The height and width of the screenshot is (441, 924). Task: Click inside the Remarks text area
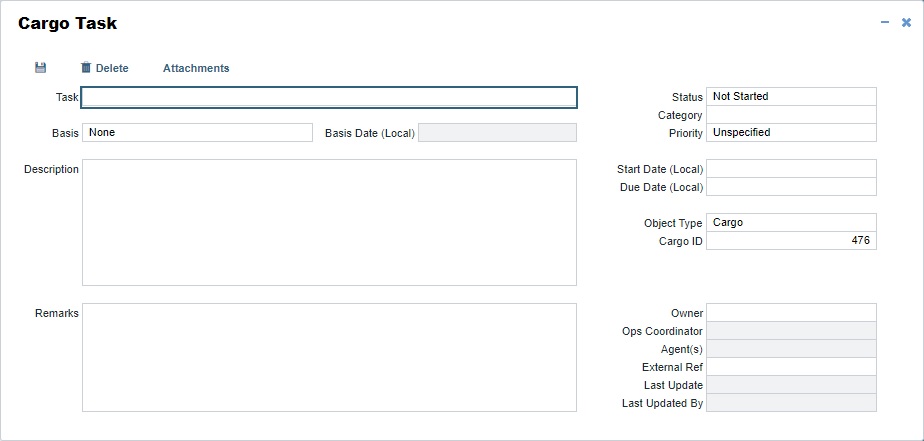pos(329,357)
